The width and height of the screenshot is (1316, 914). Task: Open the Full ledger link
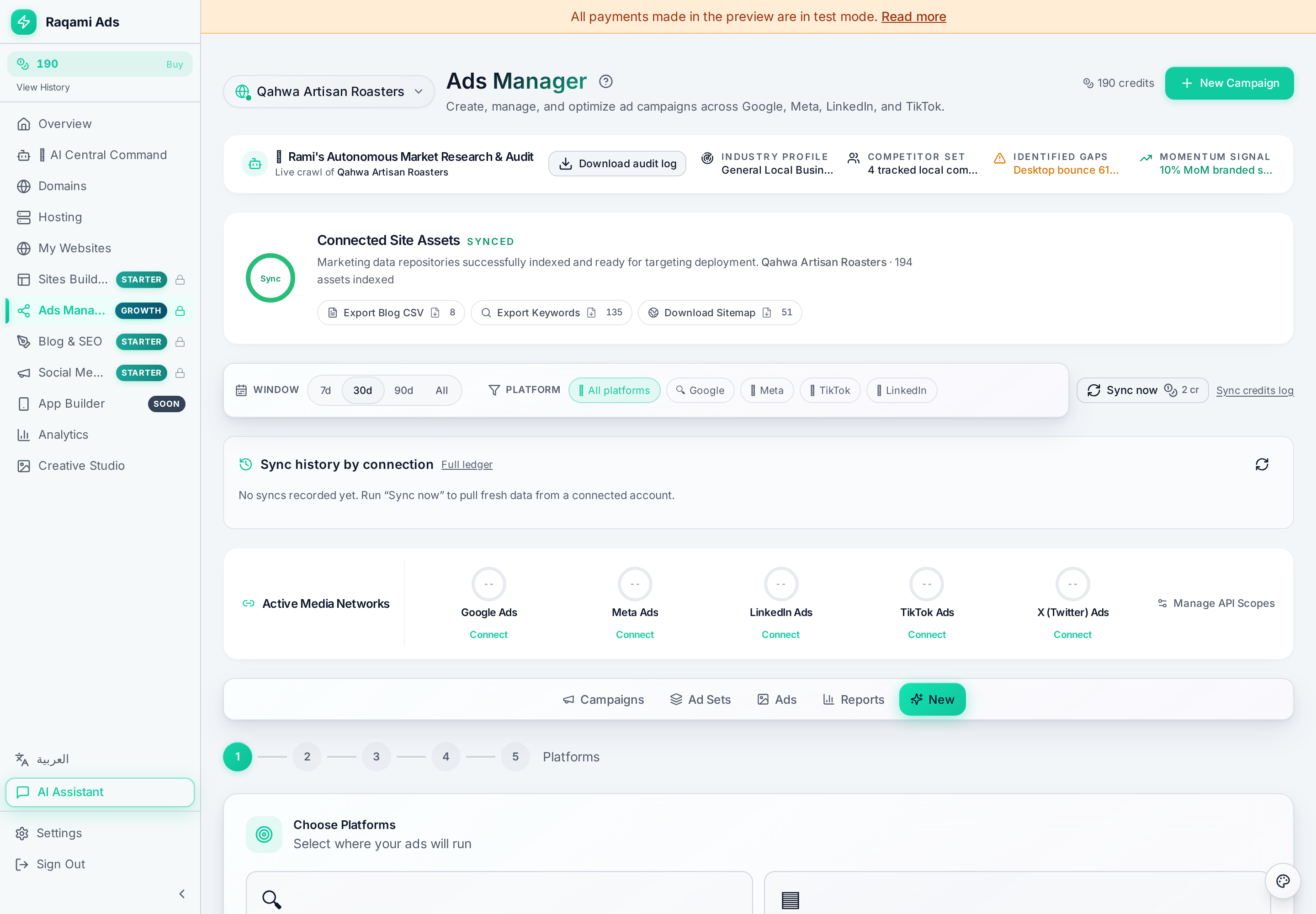click(466, 464)
